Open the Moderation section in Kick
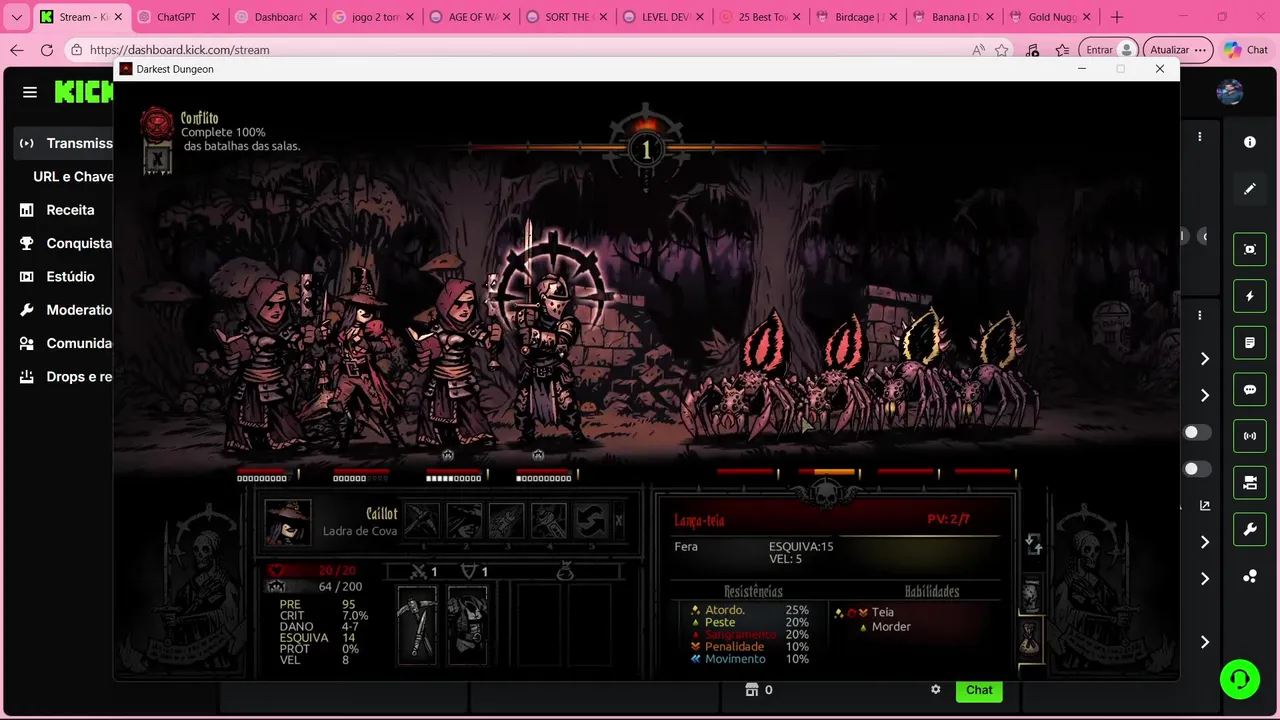Image resolution: width=1280 pixels, height=720 pixels. point(65,310)
